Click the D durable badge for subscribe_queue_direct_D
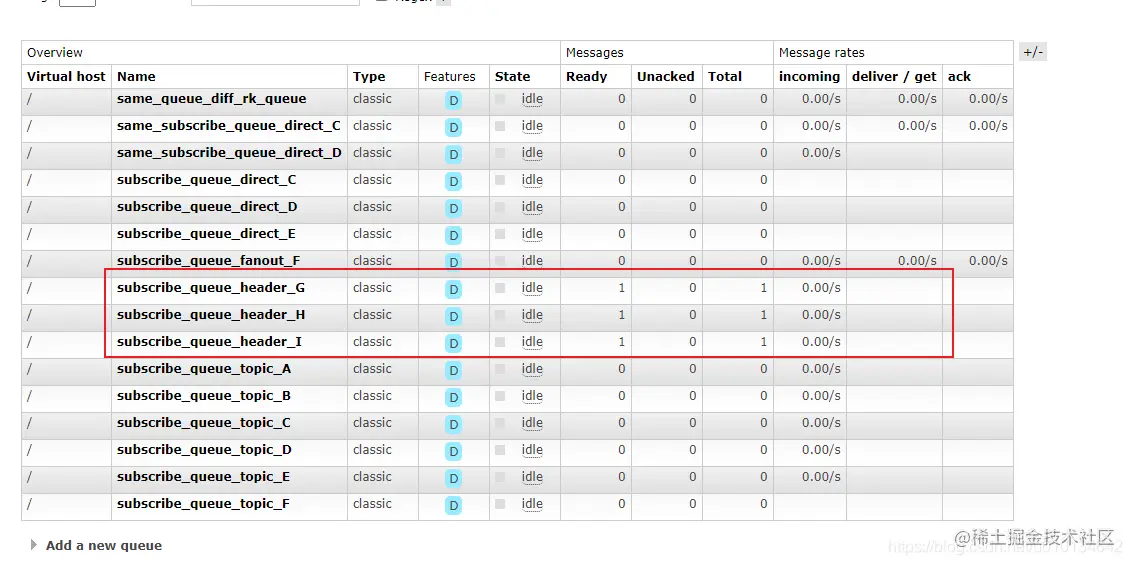The width and height of the screenshot is (1132, 565). (x=453, y=209)
